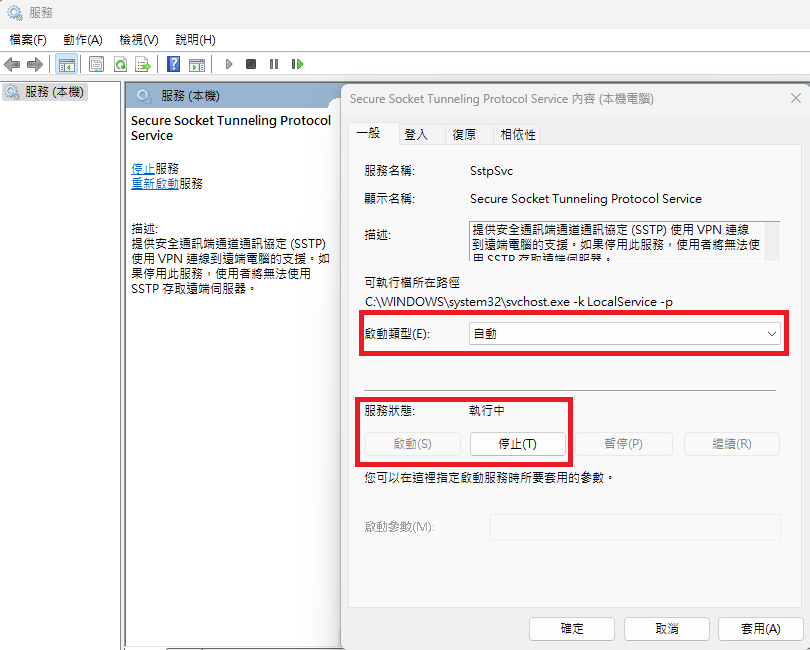Screen dimensions: 810x650
Task: Click the 啟動參數(M) input field
Action: point(635,527)
